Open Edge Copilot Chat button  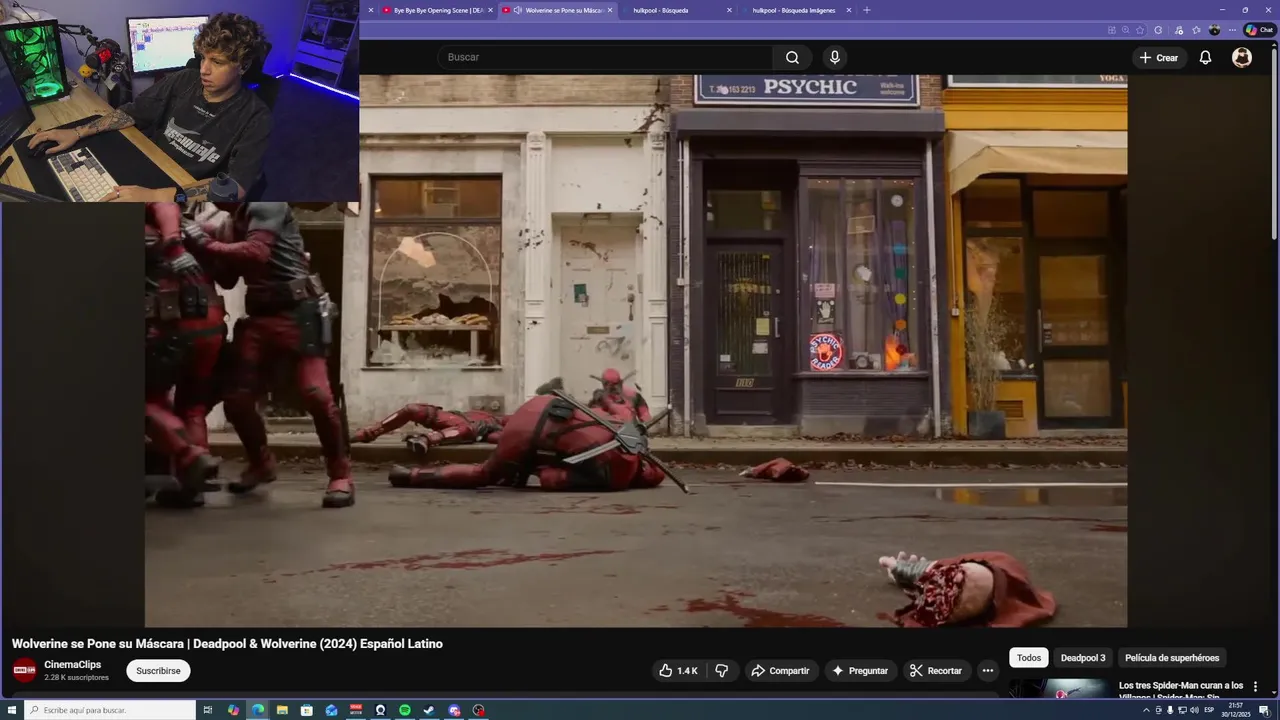click(1259, 30)
